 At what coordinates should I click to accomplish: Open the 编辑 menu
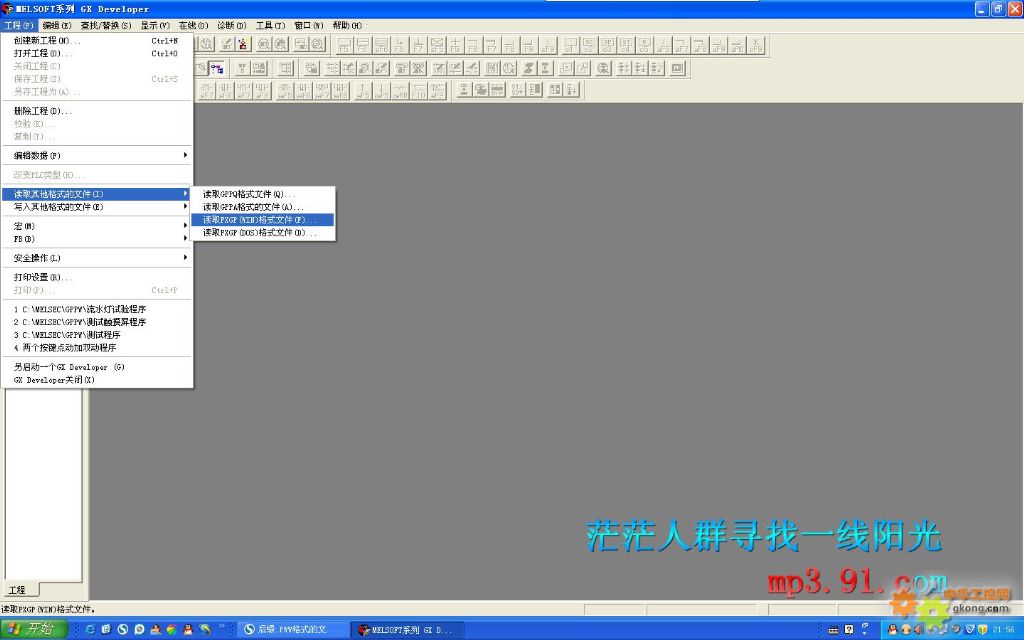[57, 25]
